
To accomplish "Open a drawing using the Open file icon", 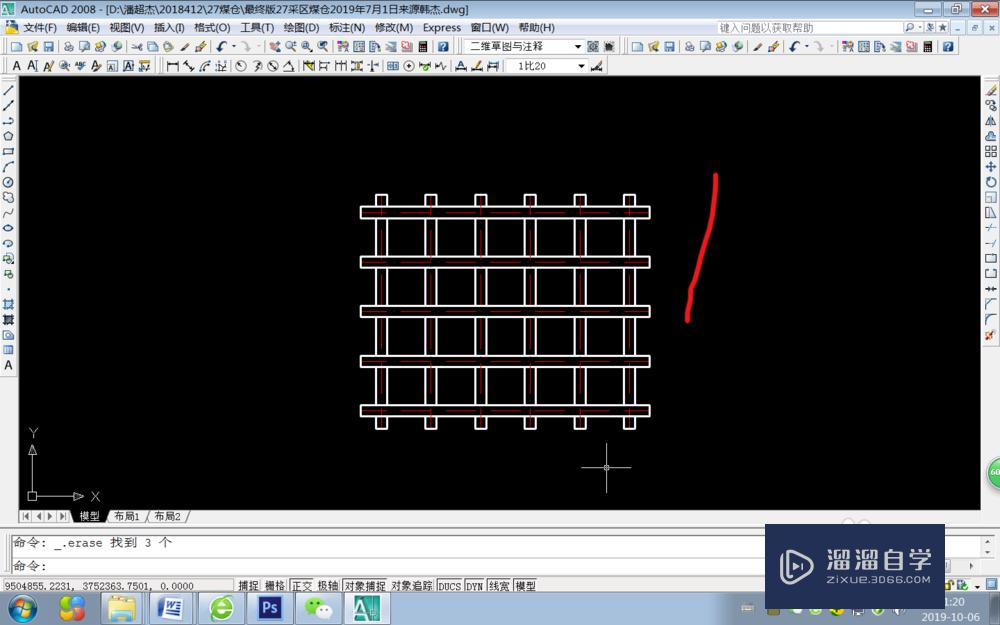I will (30, 45).
